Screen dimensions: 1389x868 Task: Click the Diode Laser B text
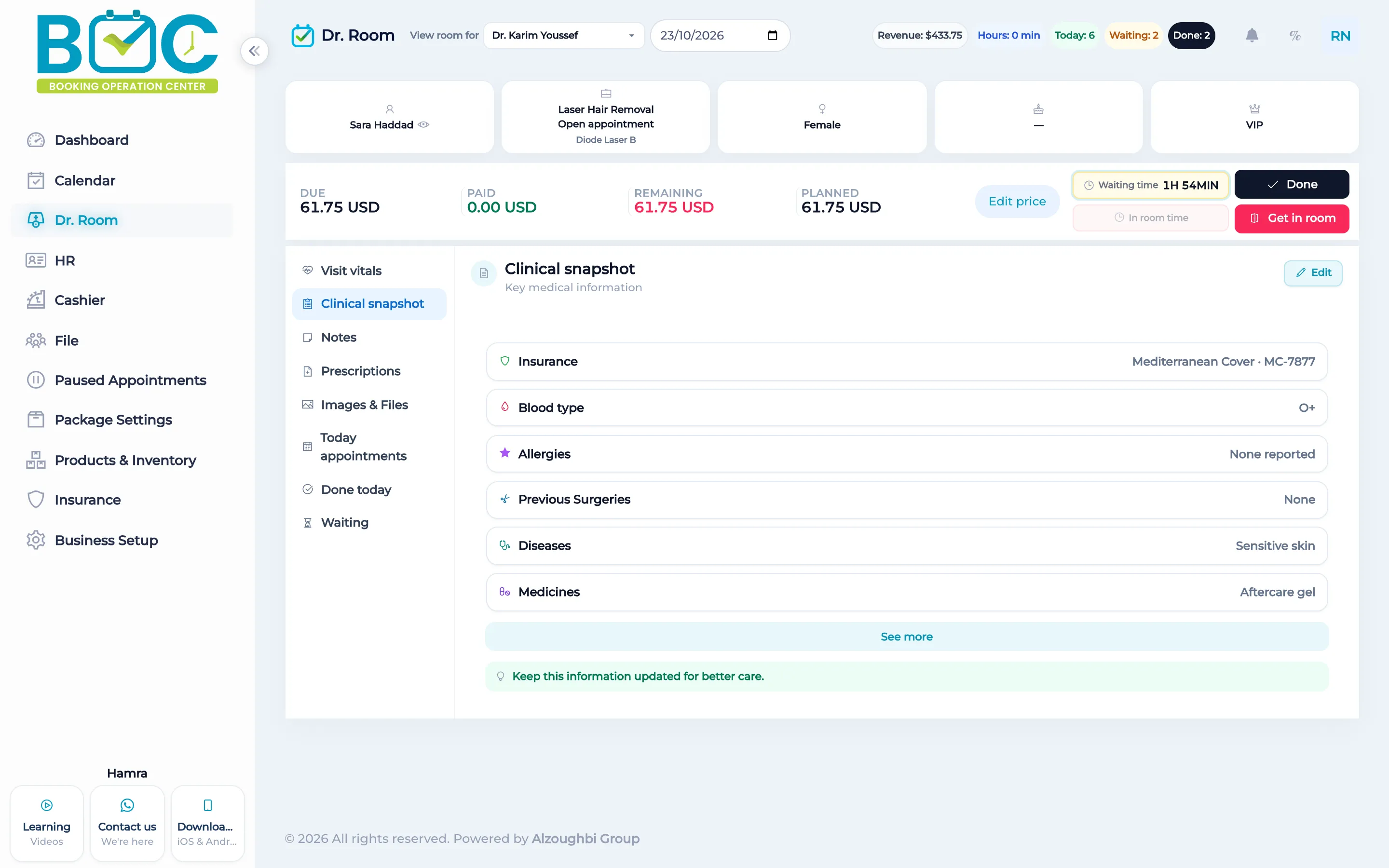tap(606, 139)
